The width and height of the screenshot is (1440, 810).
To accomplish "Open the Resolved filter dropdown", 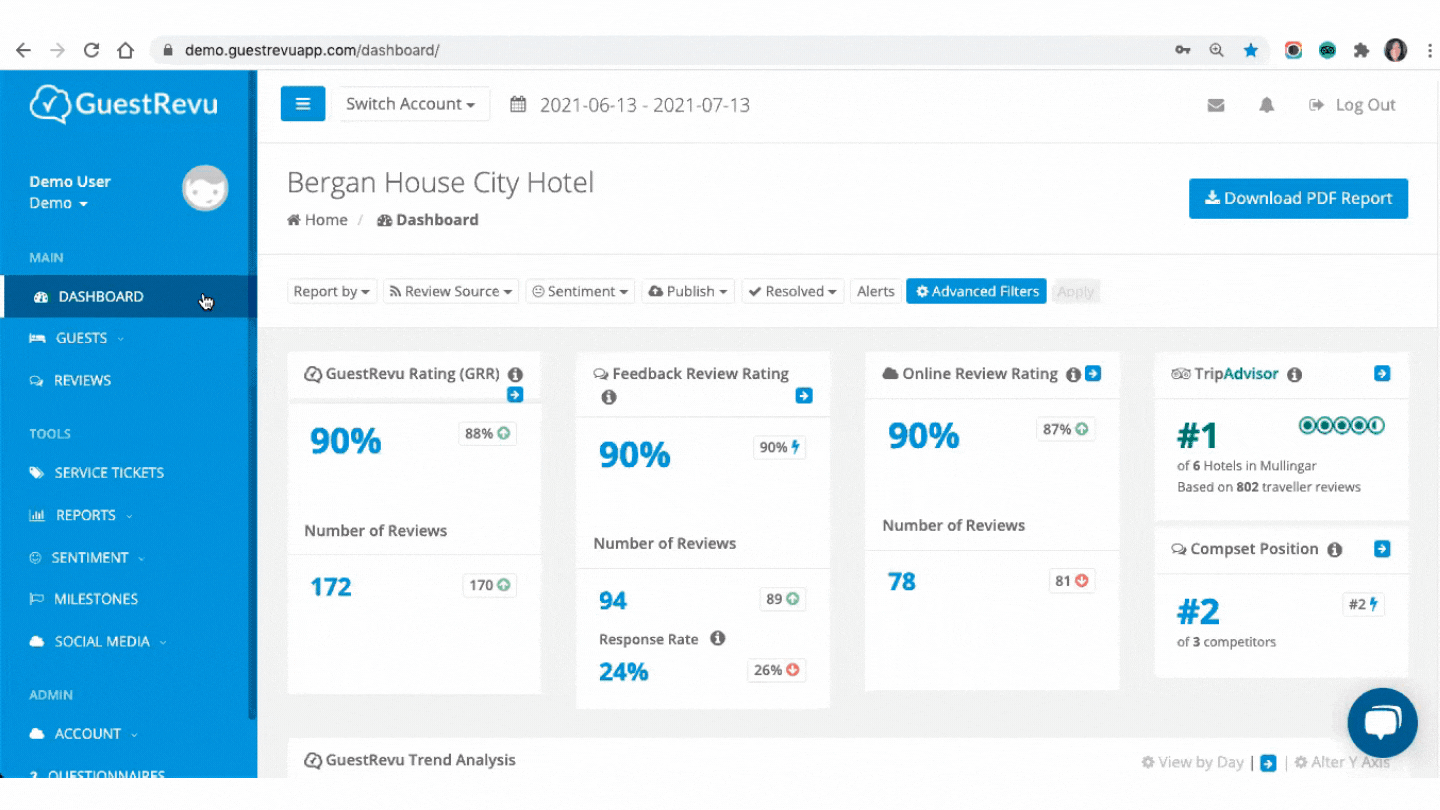I will coord(793,291).
